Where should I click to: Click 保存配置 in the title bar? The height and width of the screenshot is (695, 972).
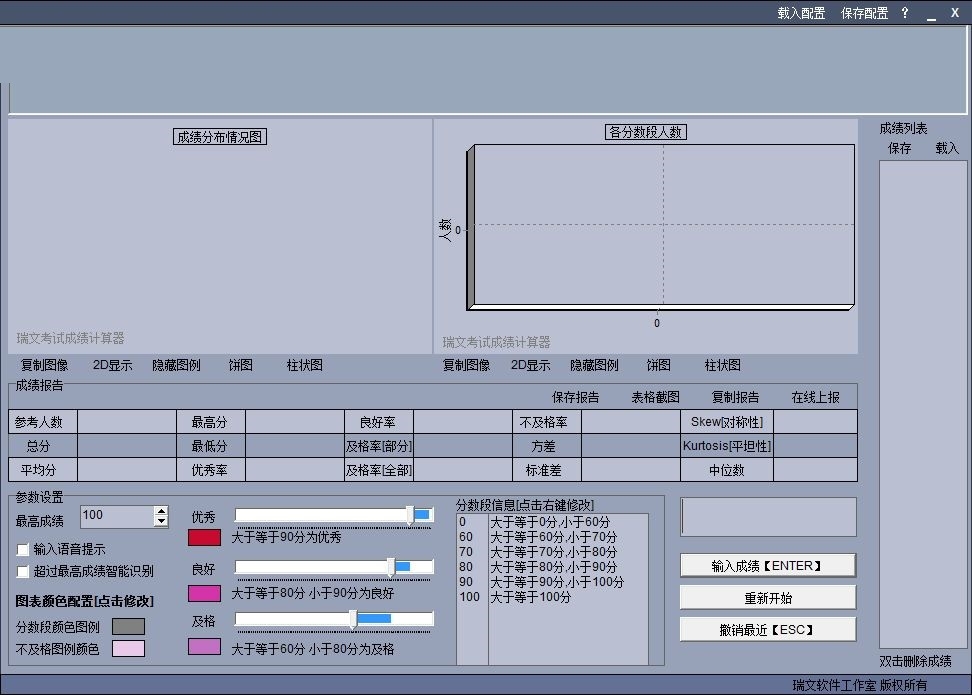click(x=864, y=13)
